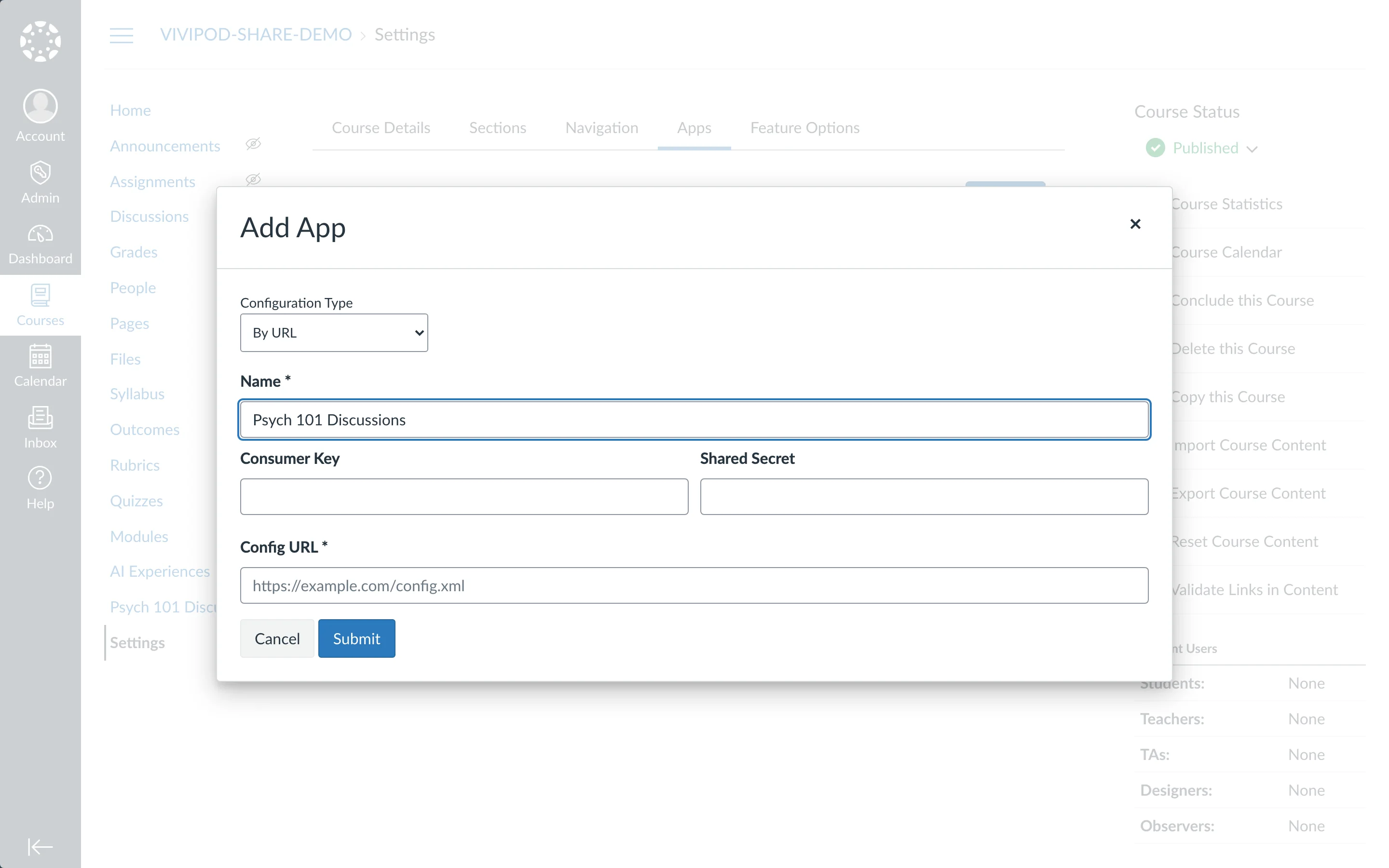This screenshot has height=868, width=1389.
Task: Switch to the Navigation tab
Action: [601, 127]
